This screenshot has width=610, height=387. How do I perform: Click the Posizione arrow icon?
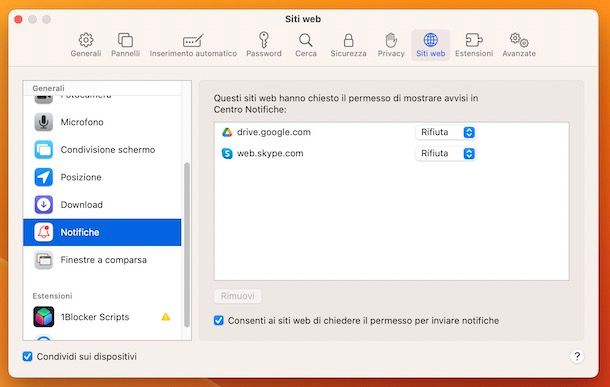click(x=44, y=177)
